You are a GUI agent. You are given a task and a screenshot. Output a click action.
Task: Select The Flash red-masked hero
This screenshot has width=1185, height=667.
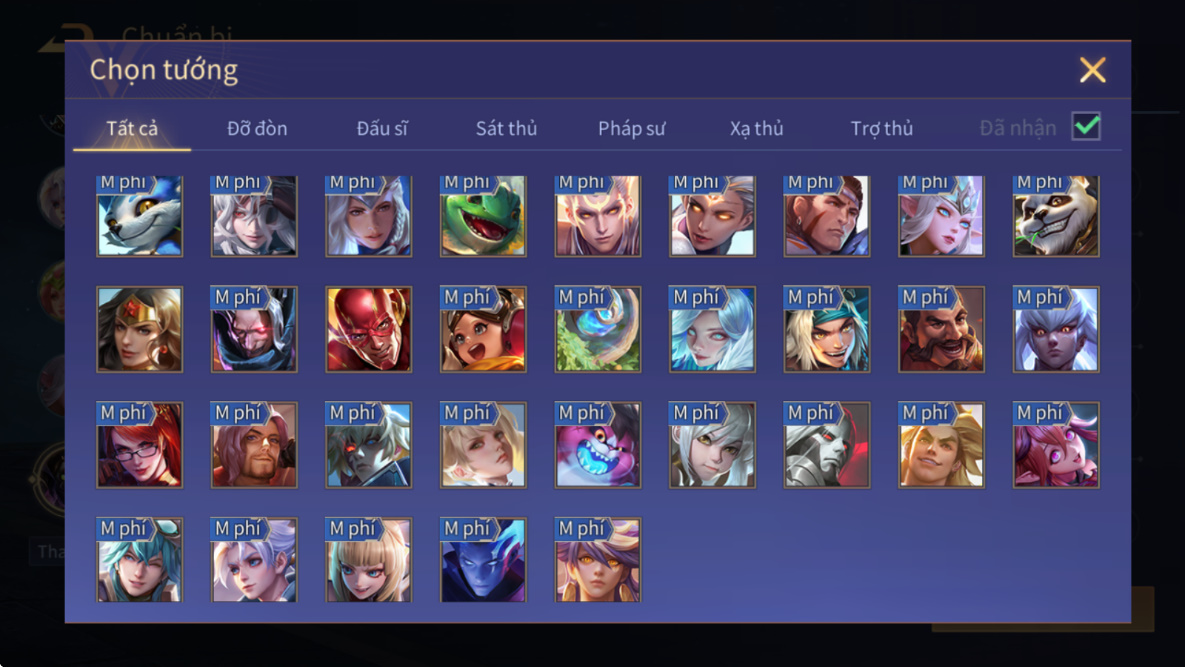click(369, 329)
